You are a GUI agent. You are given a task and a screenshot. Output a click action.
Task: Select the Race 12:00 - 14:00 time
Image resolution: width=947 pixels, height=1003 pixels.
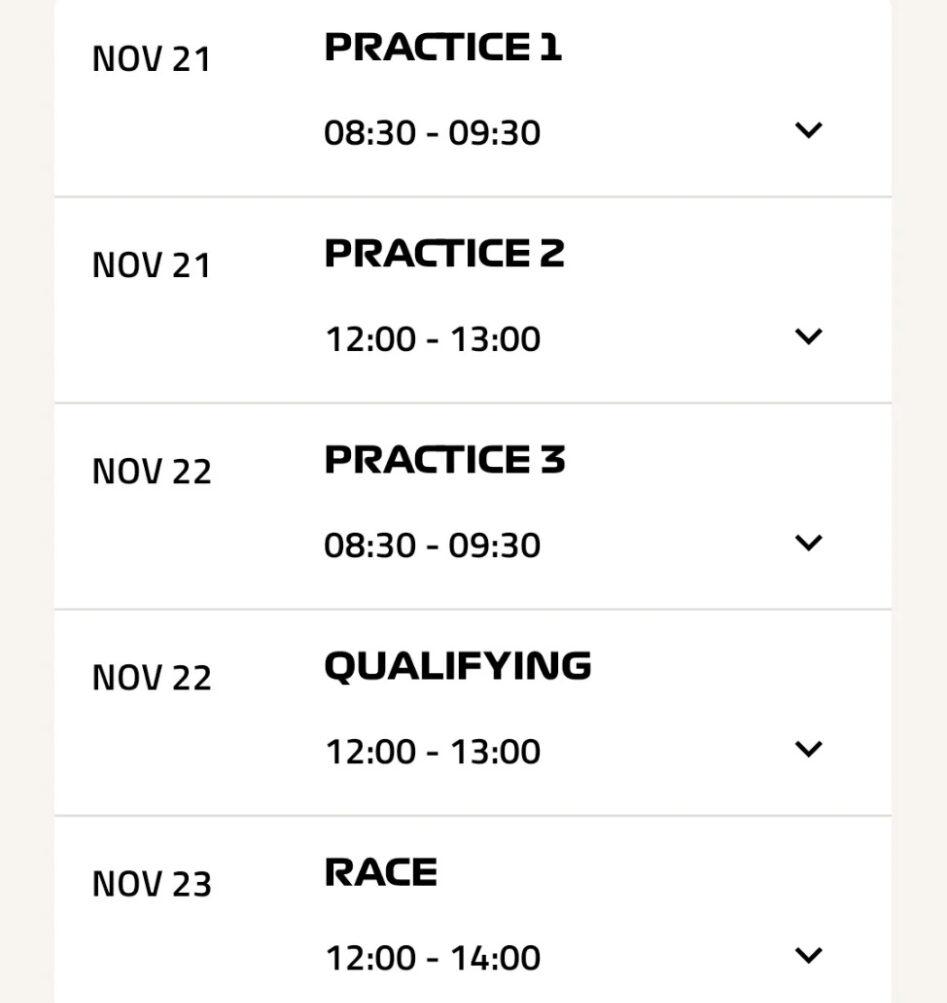(432, 958)
